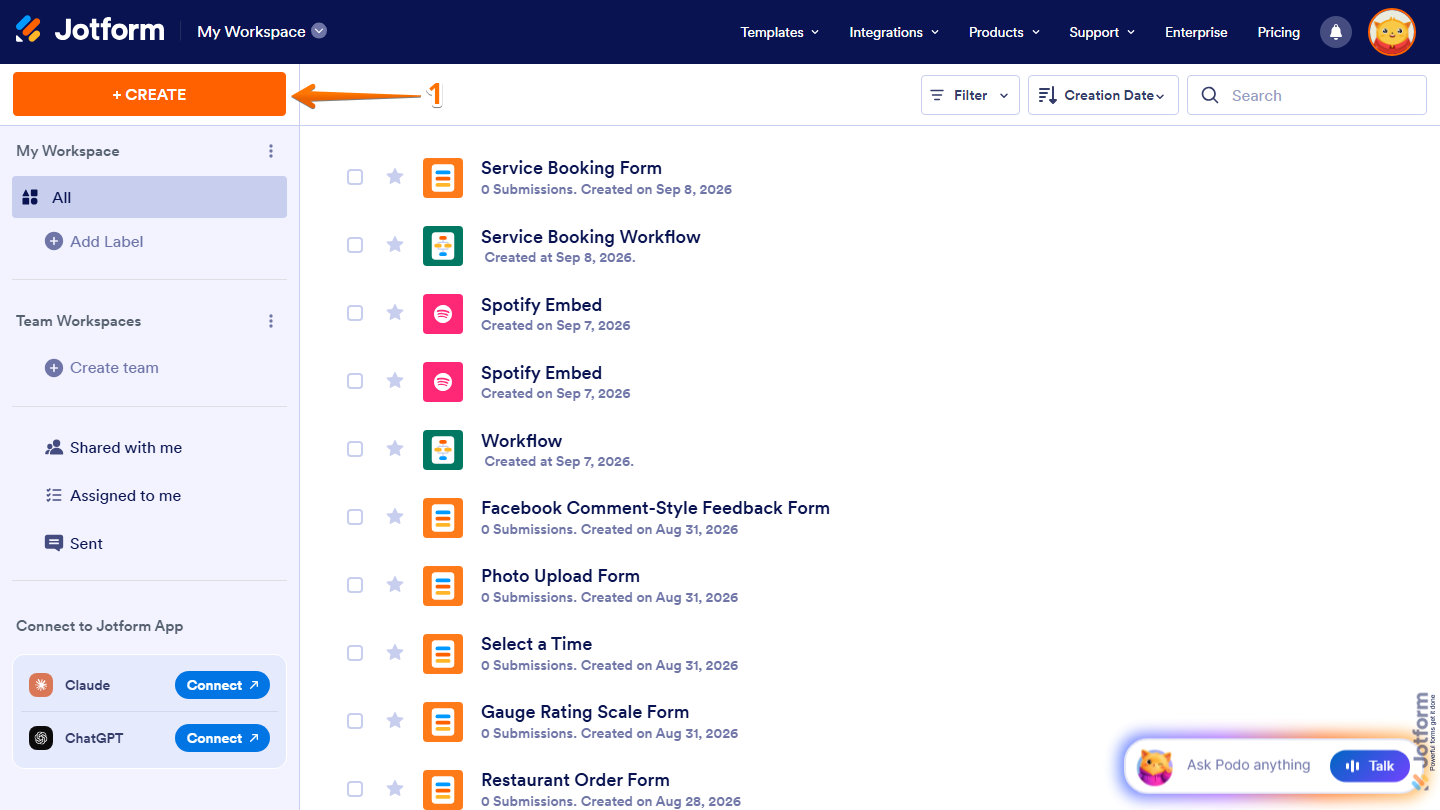The image size is (1440, 810).
Task: Star the Service Booking Form
Action: point(395,177)
